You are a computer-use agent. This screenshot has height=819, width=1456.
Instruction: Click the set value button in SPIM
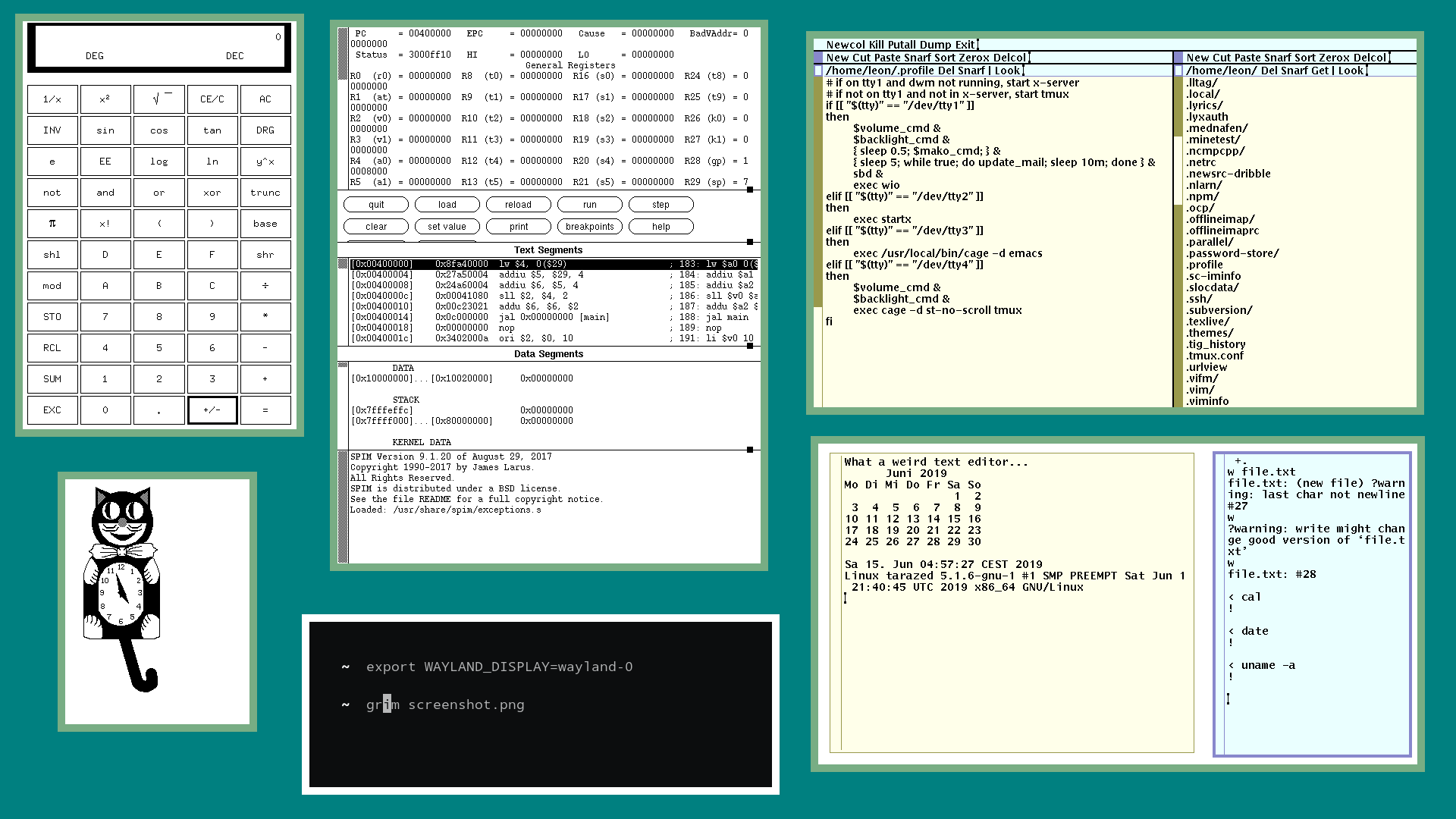[x=447, y=227]
